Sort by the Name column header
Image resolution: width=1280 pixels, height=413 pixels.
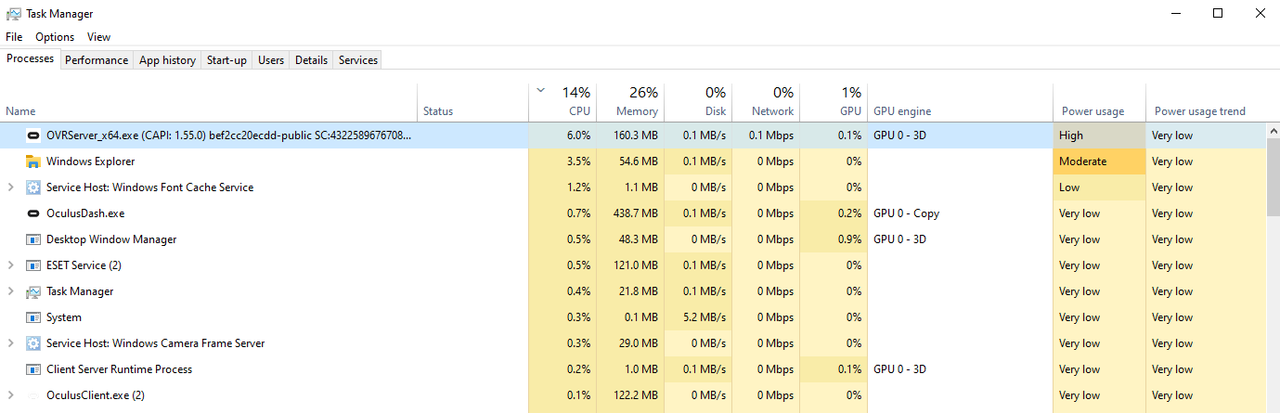coord(208,101)
